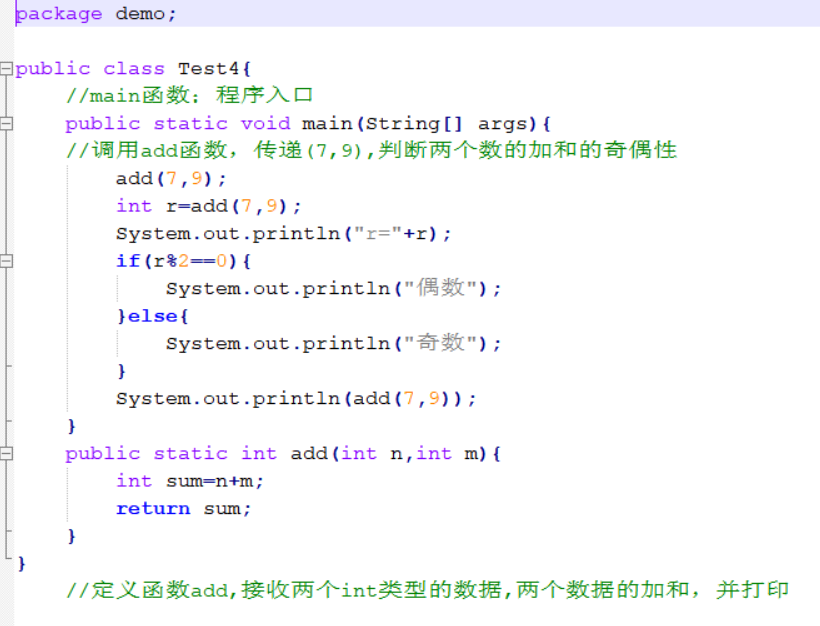Collapse the if statement code block
This screenshot has height=626, width=820.
[5, 260]
